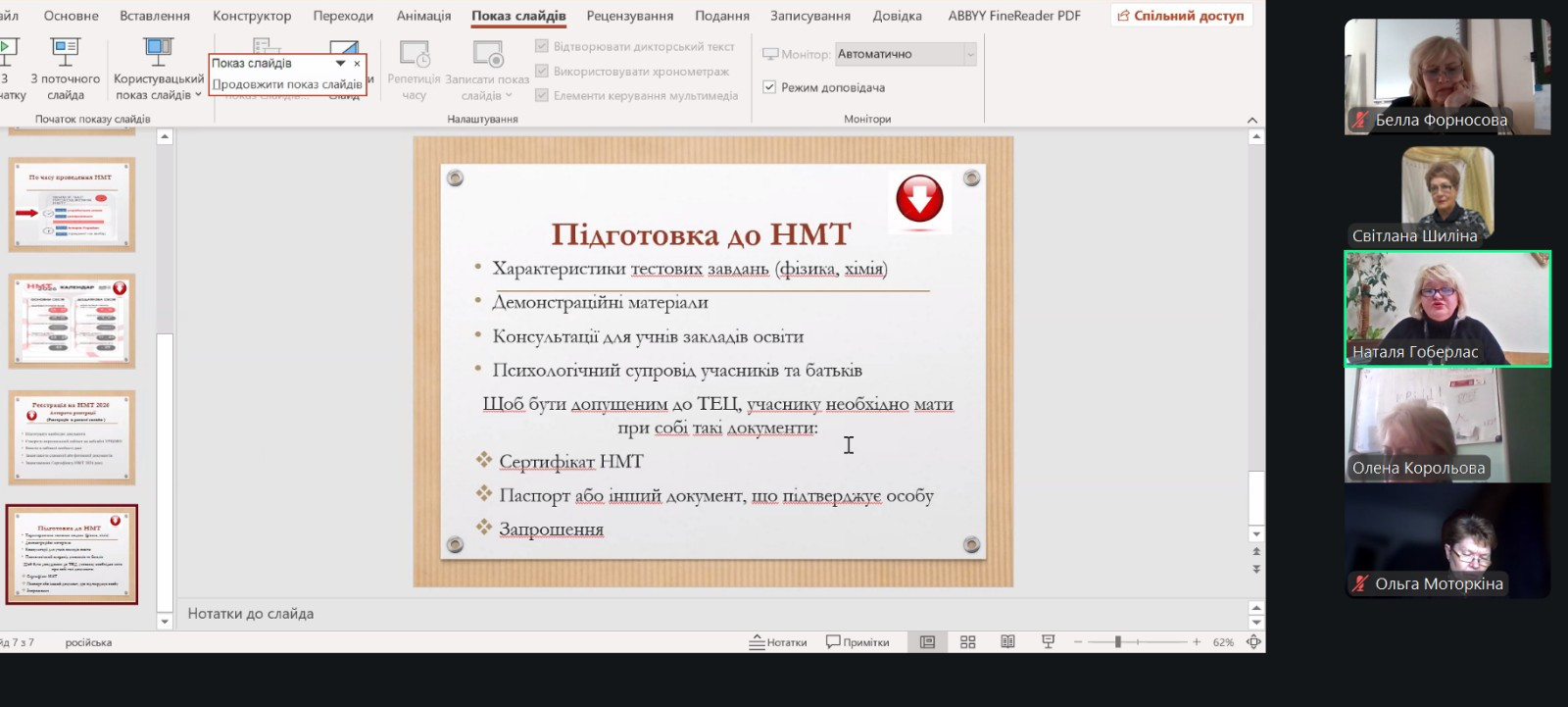This screenshot has width=1568, height=707.
Task: Start slideshow from current slide
Action: [x=65, y=69]
